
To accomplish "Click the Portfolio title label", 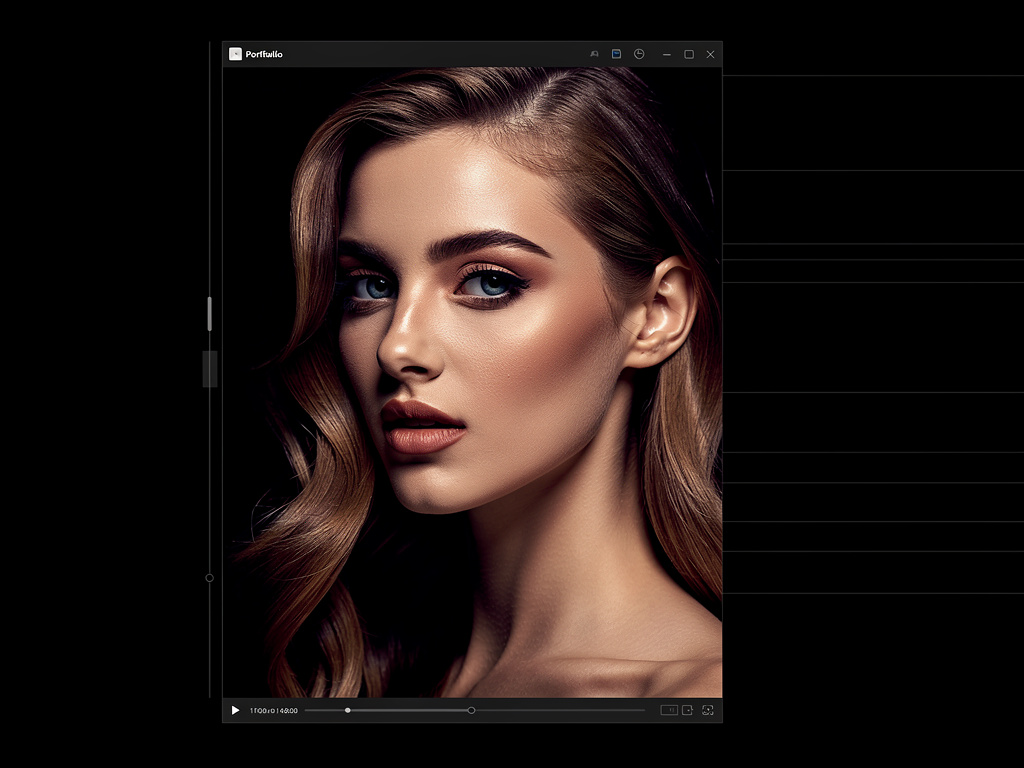I will [x=264, y=54].
